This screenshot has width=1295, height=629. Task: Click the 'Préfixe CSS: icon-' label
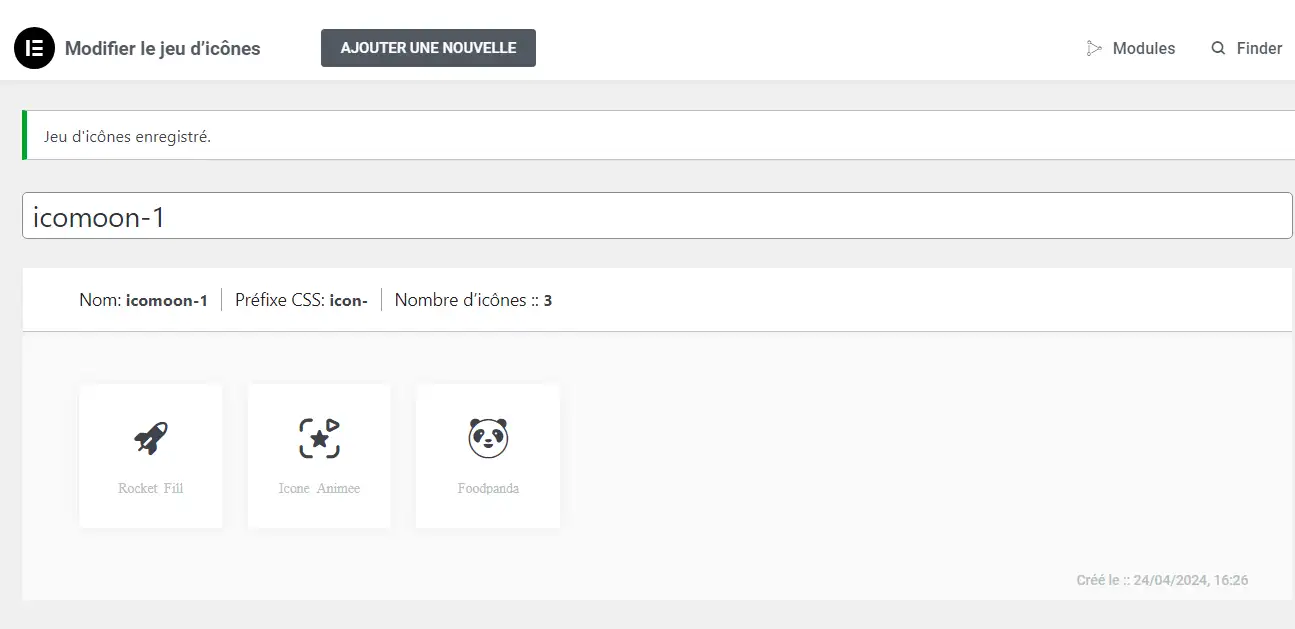[x=303, y=299]
